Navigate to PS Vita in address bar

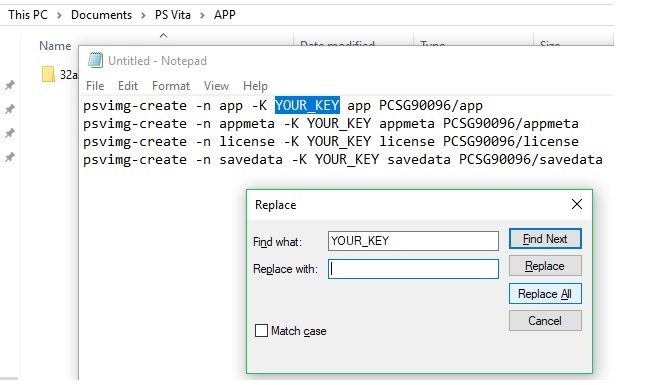(173, 15)
